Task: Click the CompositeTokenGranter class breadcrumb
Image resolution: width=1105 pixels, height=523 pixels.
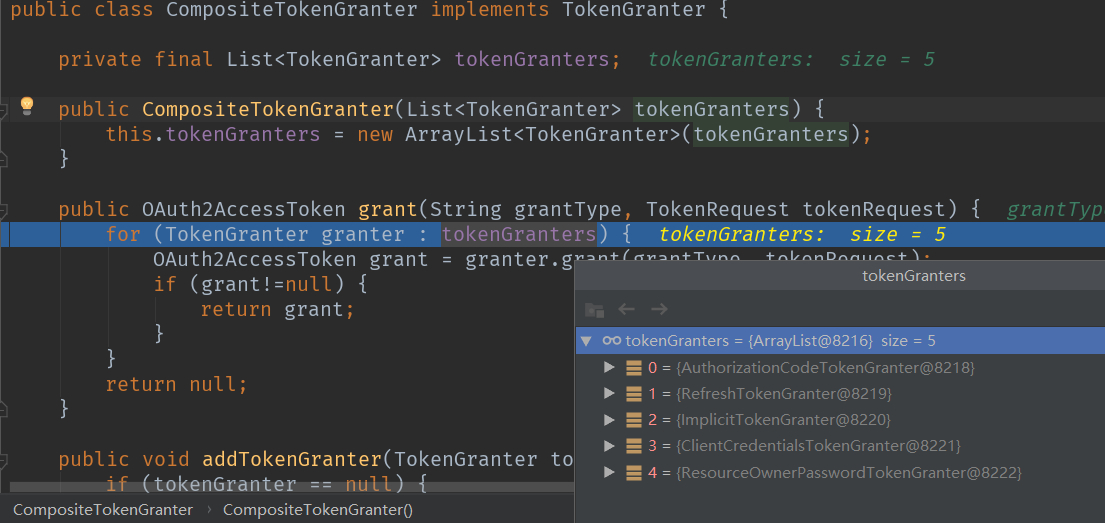Action: (103, 510)
